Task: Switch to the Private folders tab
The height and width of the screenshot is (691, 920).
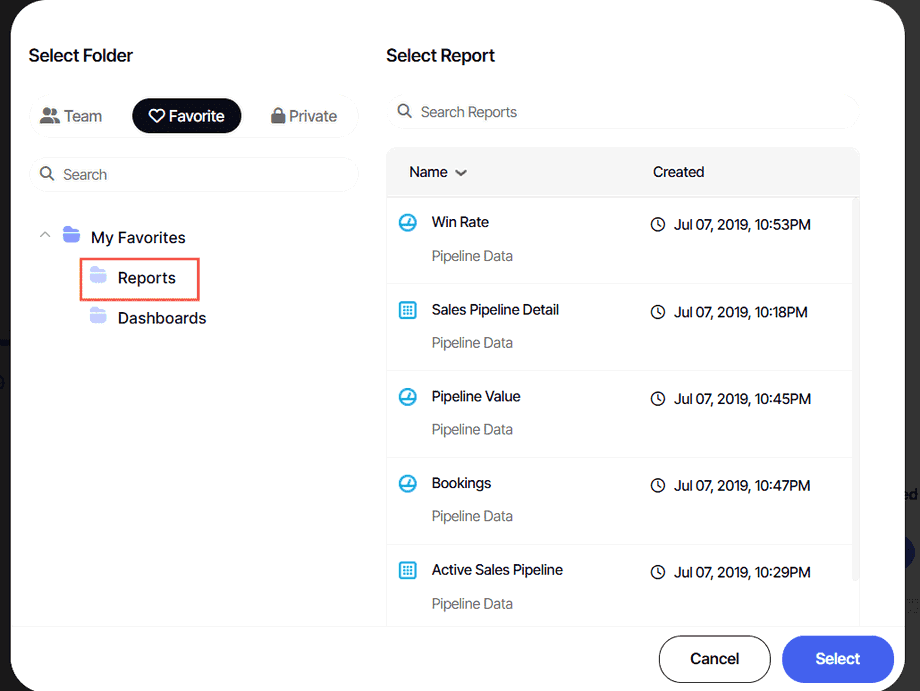Action: coord(303,115)
